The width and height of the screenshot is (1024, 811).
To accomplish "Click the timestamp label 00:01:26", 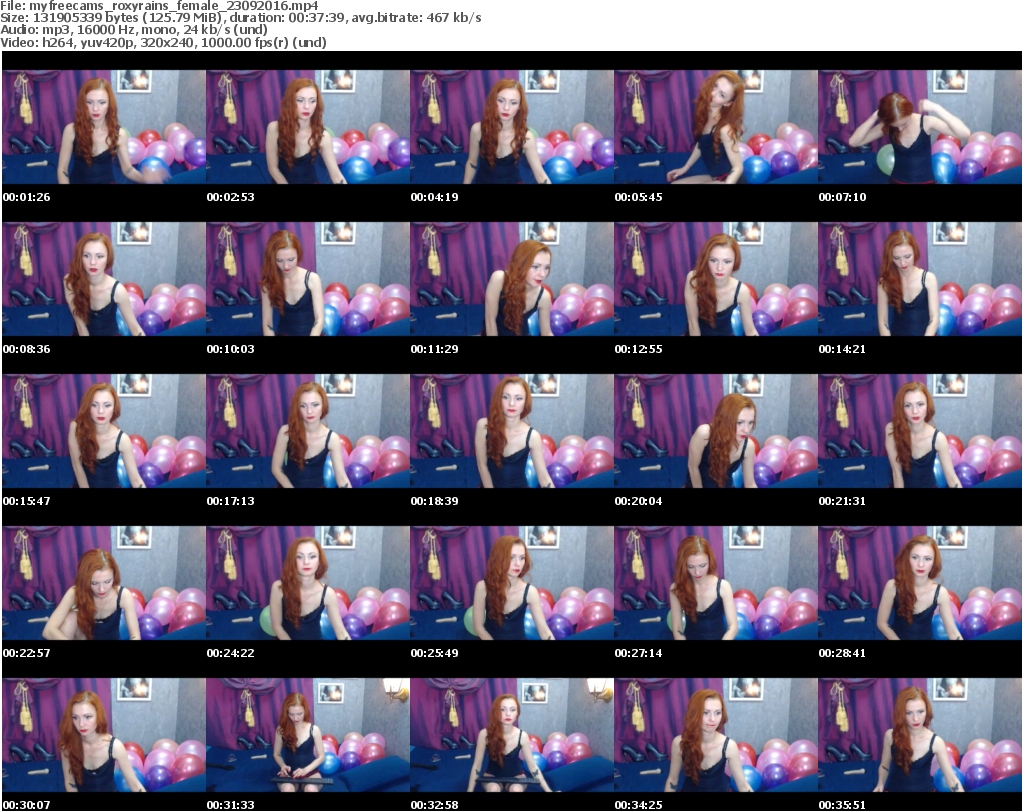I will click(x=26, y=197).
